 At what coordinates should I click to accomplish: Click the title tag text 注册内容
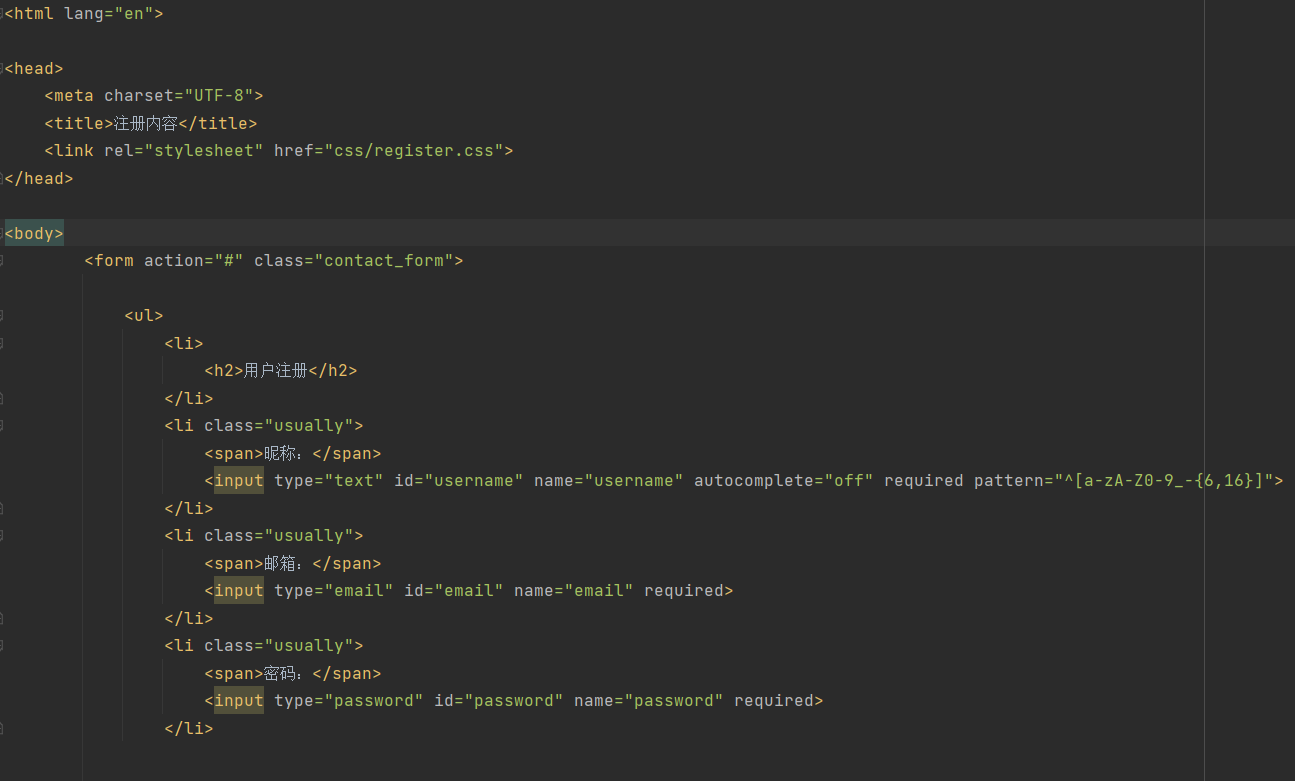pos(145,124)
